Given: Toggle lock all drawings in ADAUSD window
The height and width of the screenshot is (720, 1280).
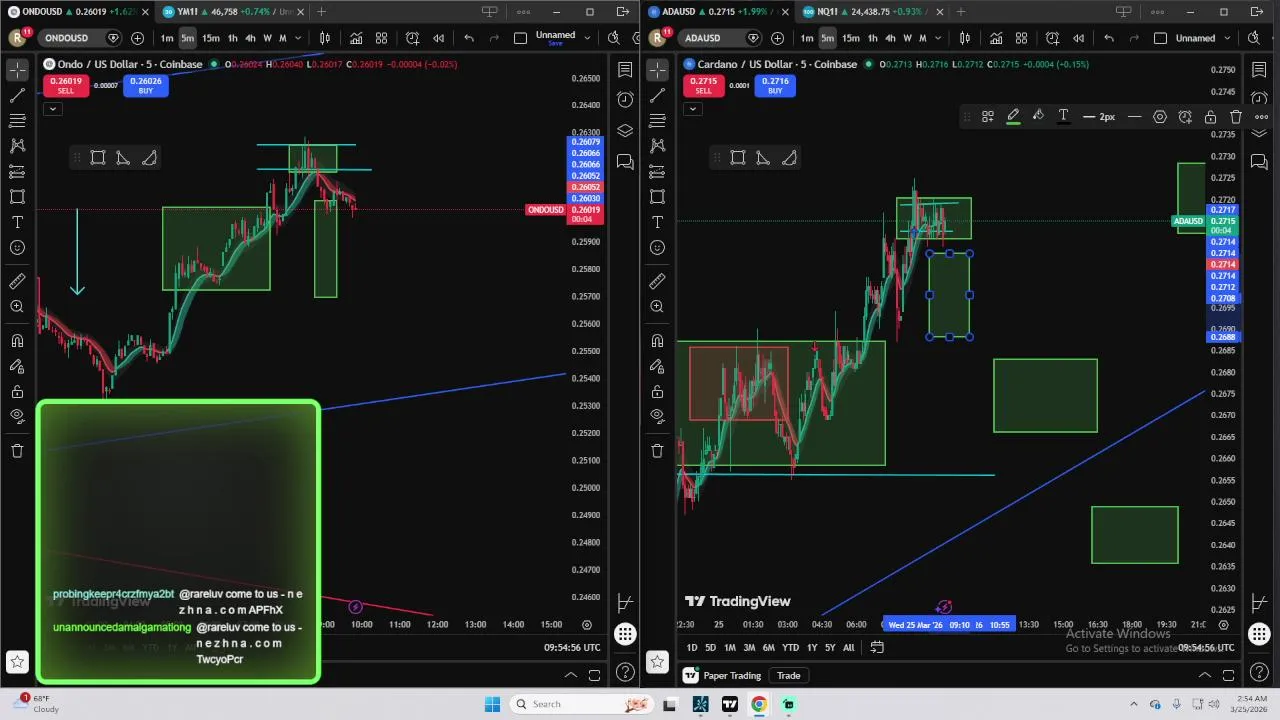Looking at the screenshot, I should [x=657, y=392].
